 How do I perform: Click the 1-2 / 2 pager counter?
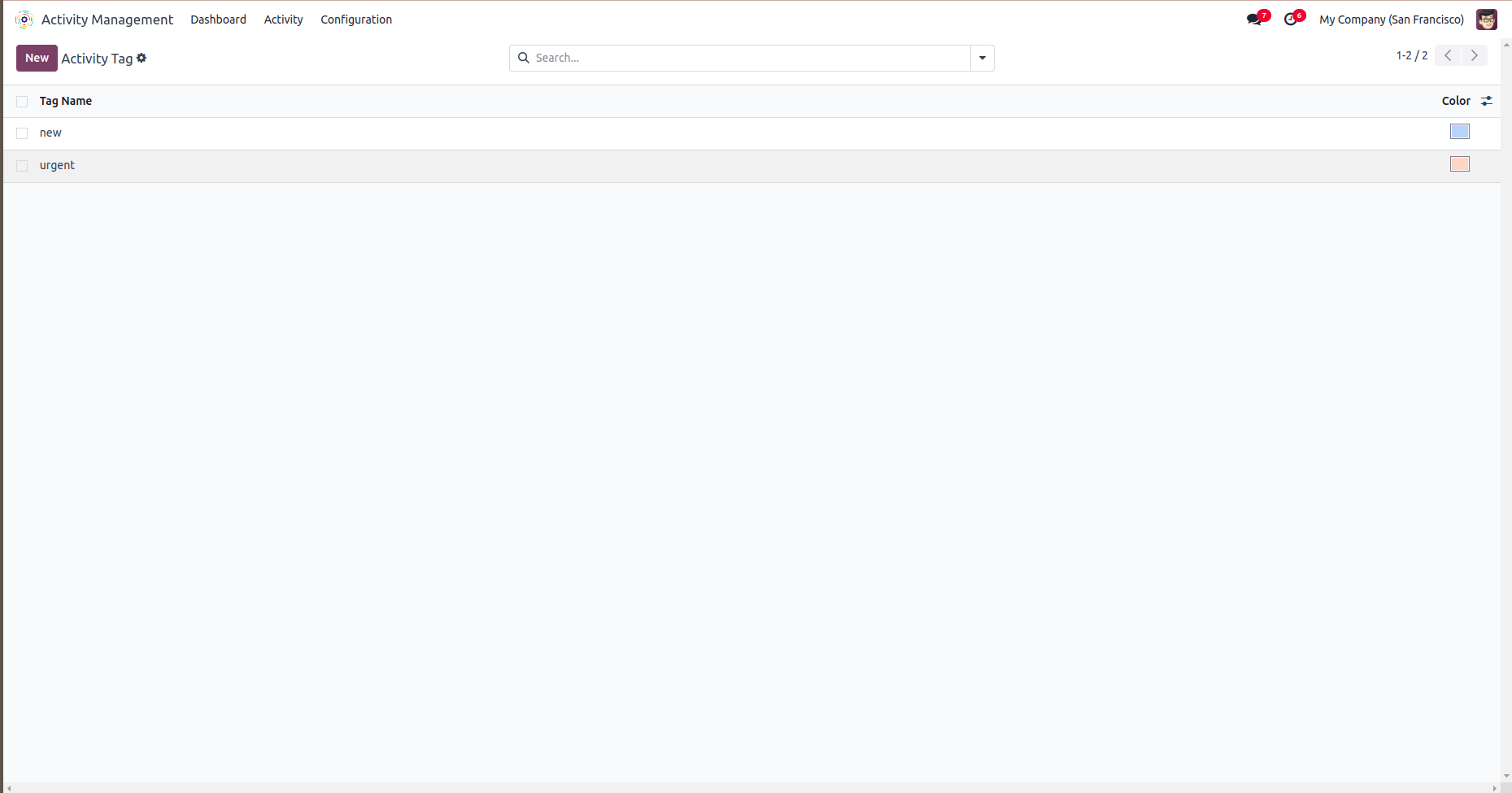click(x=1412, y=55)
